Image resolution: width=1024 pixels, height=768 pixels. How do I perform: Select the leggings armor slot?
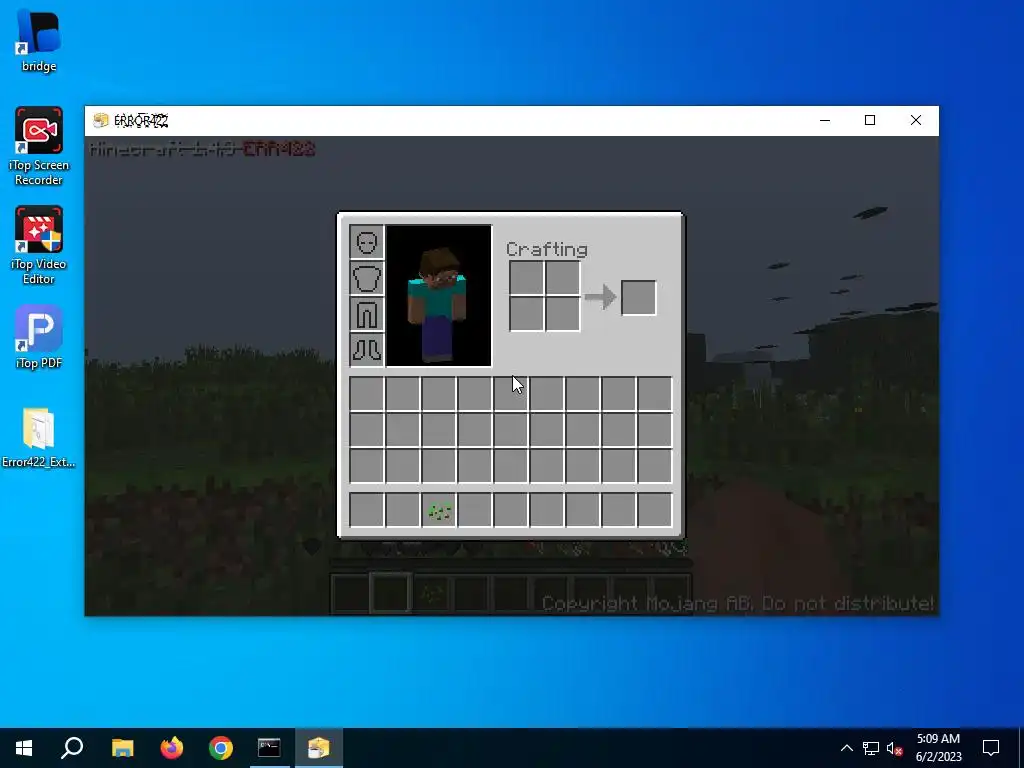click(x=366, y=314)
